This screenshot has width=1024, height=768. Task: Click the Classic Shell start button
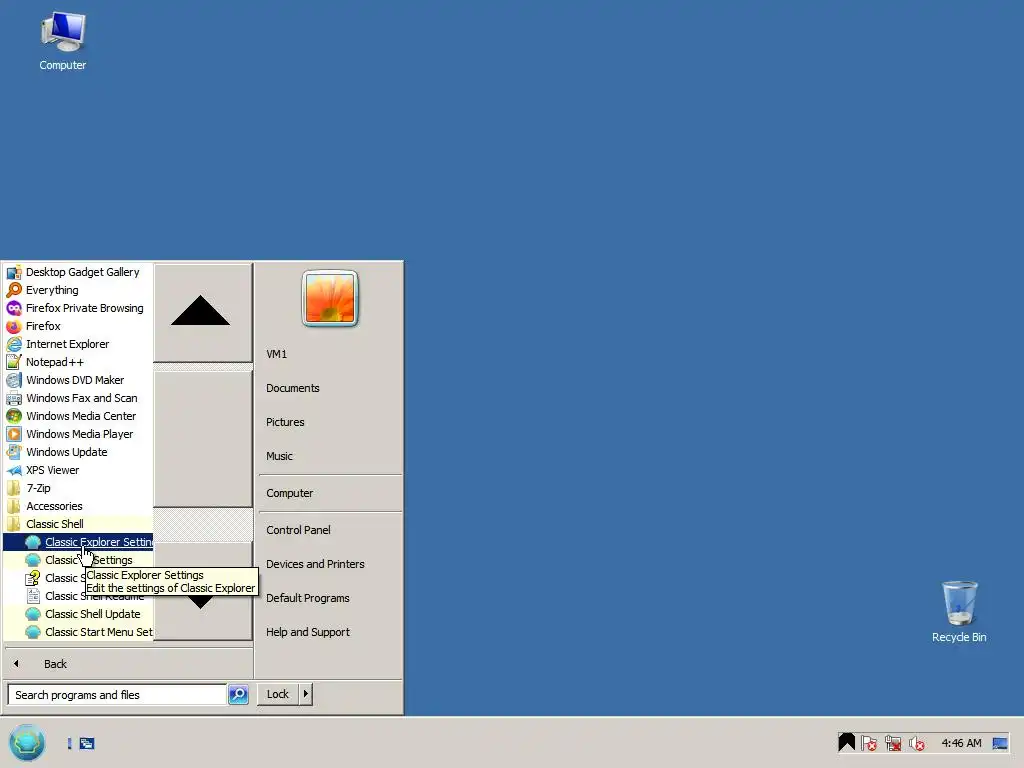coord(27,743)
